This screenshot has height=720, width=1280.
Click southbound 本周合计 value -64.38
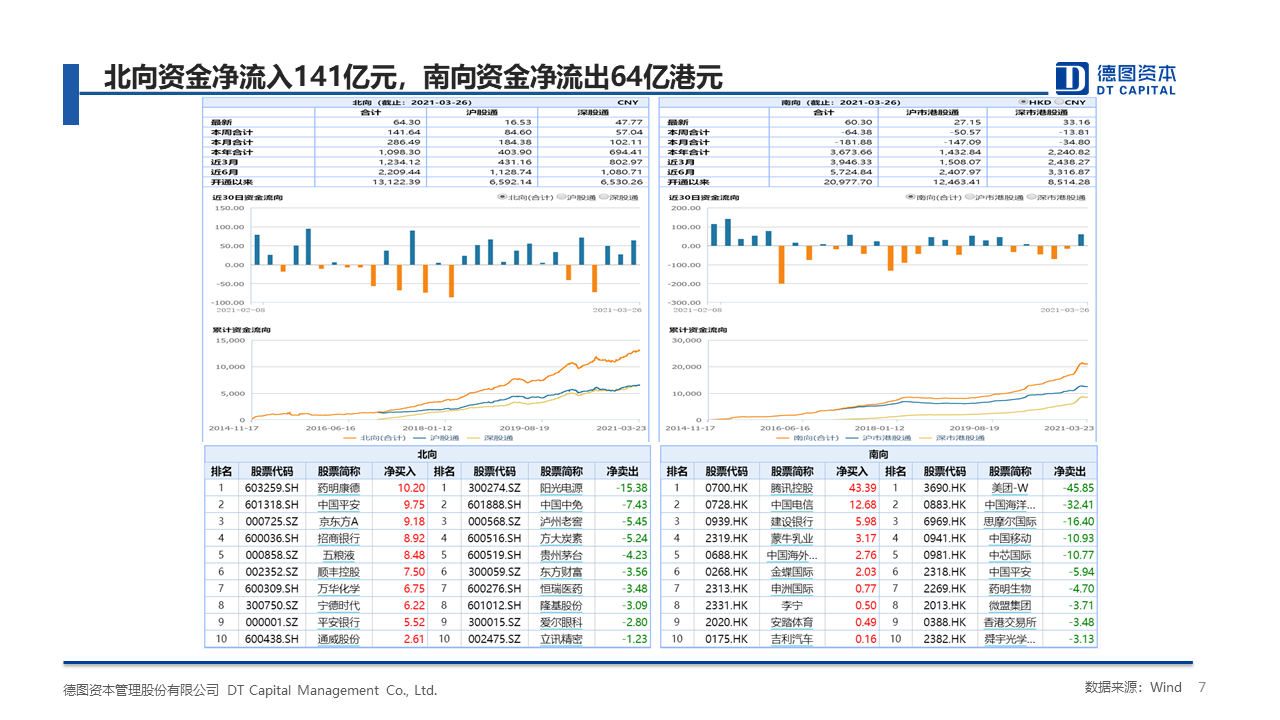[858, 132]
